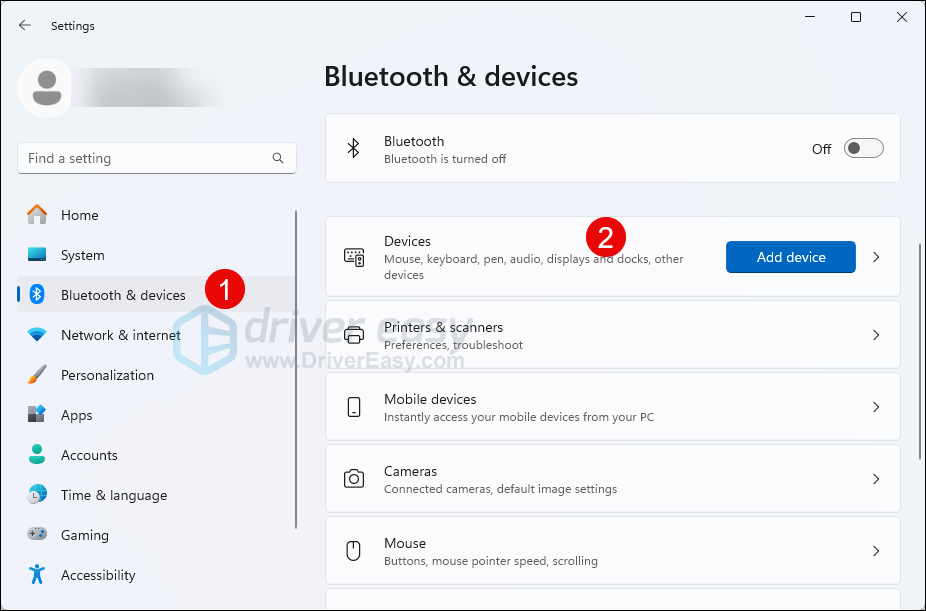Open Cameras settings via right chevron
Viewport: 926px width, 611px height.
coord(876,479)
